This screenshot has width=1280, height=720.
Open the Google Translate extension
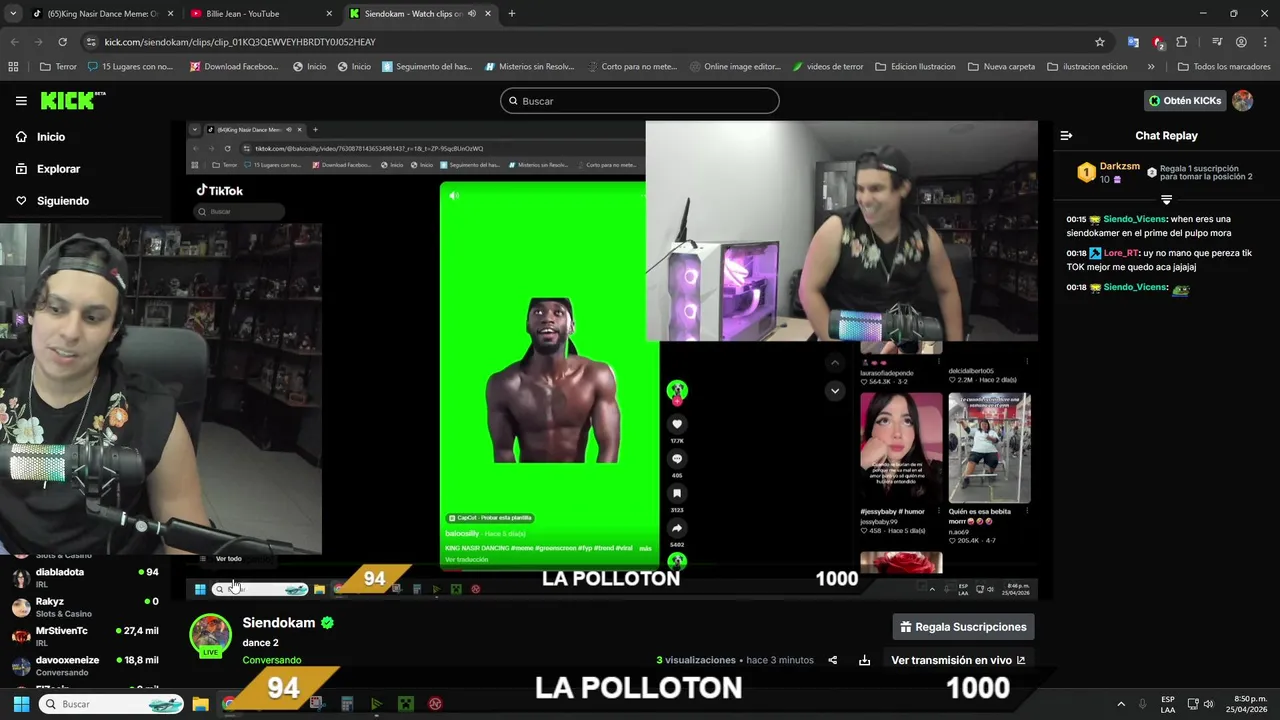1133,42
